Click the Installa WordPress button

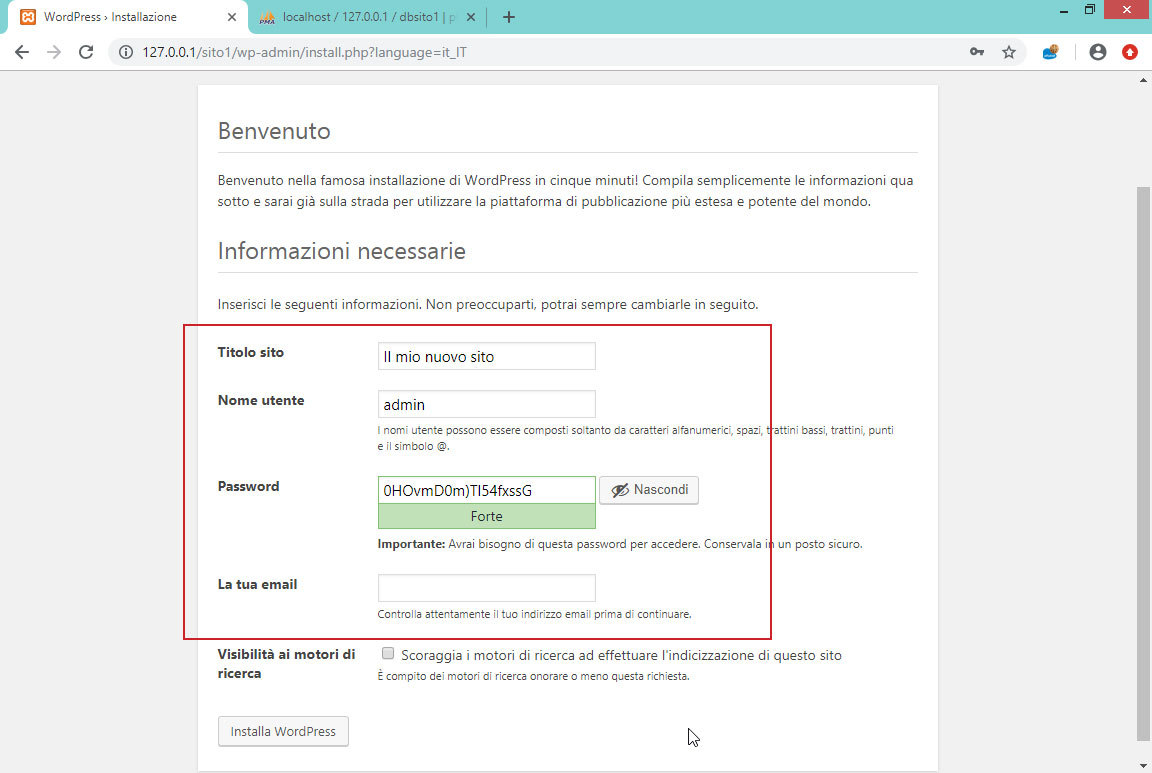[283, 731]
